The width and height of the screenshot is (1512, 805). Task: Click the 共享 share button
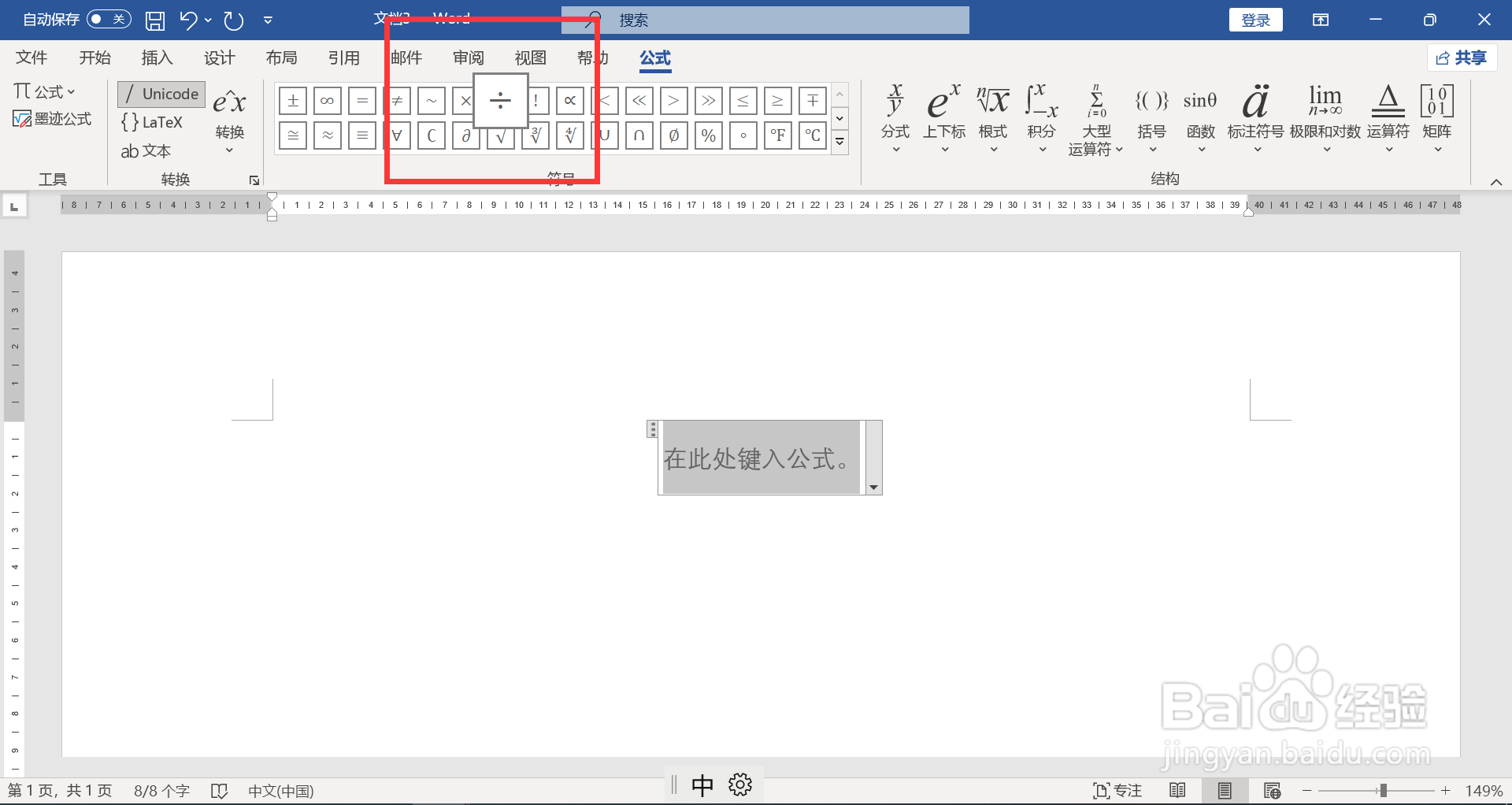point(1462,57)
